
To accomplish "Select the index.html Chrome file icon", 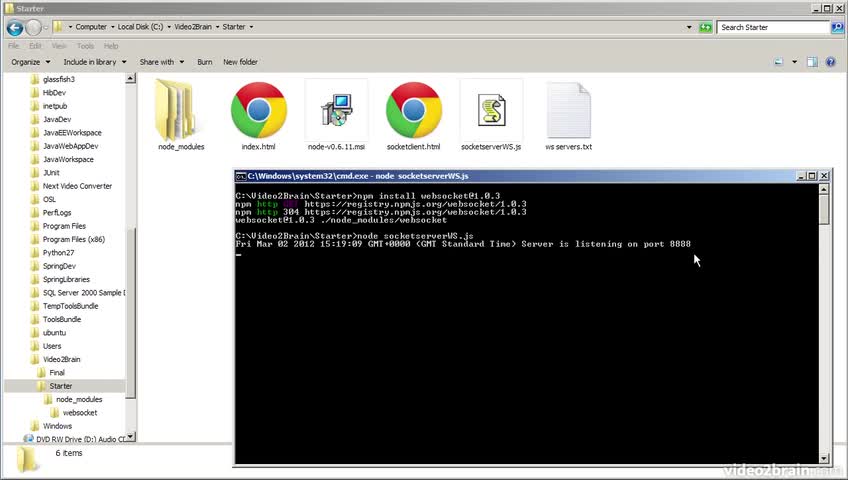I will click(259, 110).
